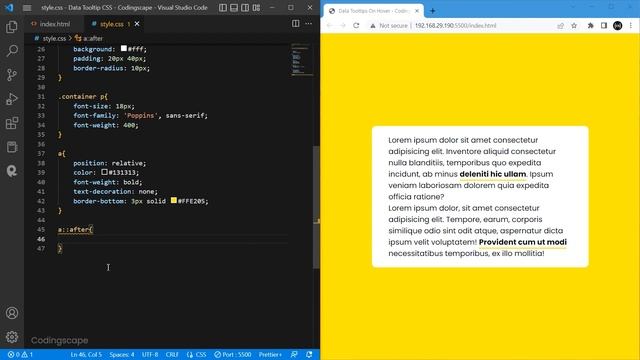Open the VS Code hamburger menu
The image size is (640, 360).
(x=27, y=8)
